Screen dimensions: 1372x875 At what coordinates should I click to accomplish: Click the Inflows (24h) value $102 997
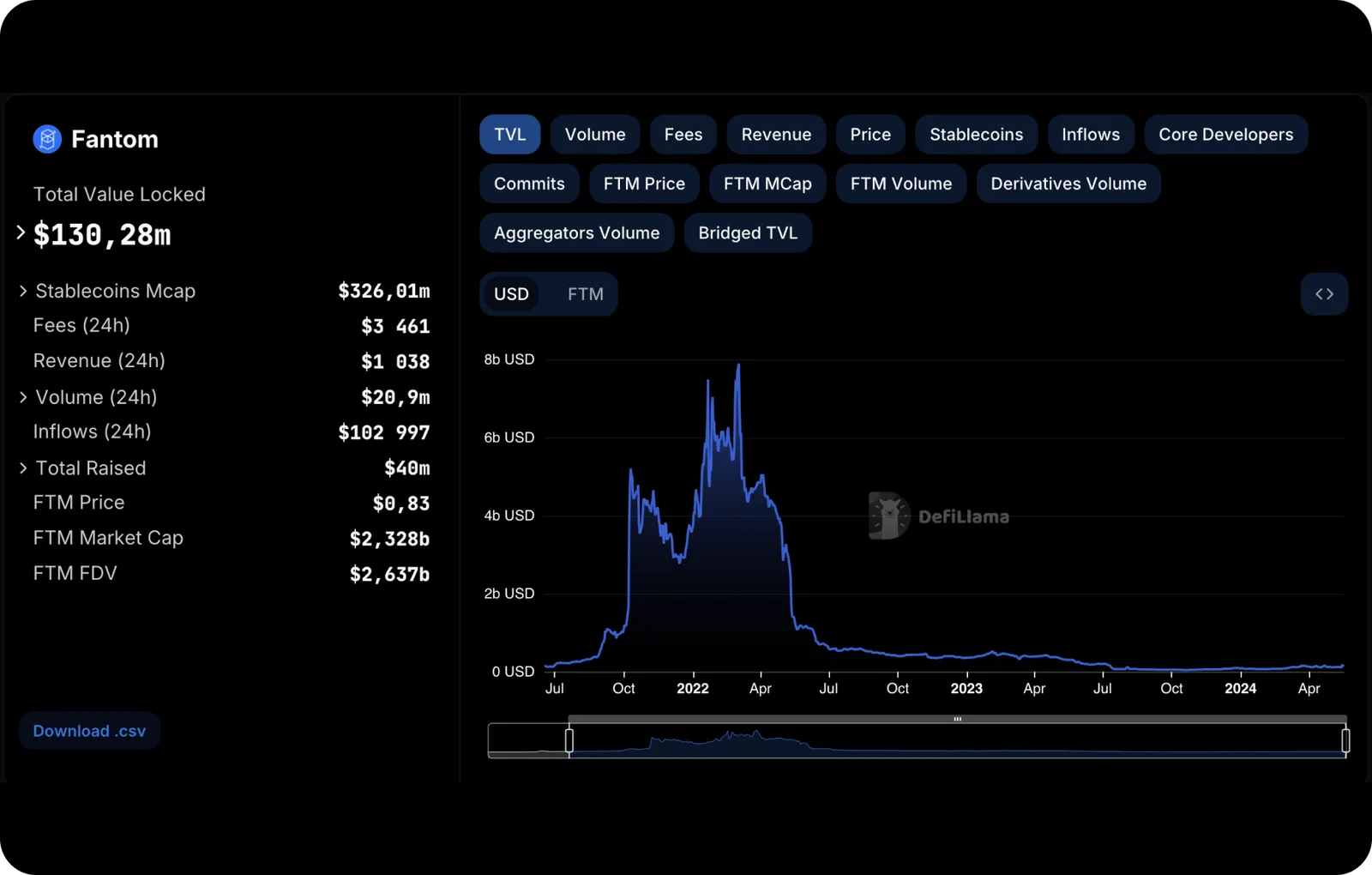pyautogui.click(x=384, y=432)
